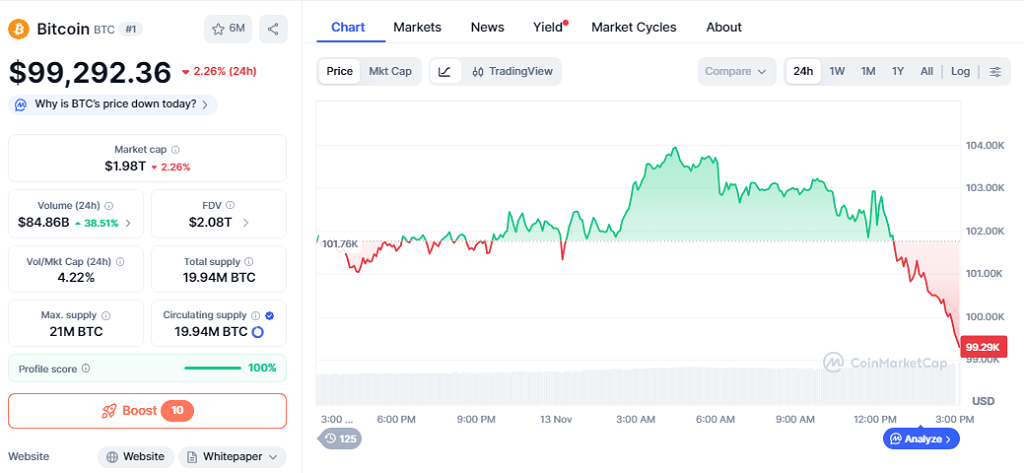Click the 99.29K current price label

(984, 348)
